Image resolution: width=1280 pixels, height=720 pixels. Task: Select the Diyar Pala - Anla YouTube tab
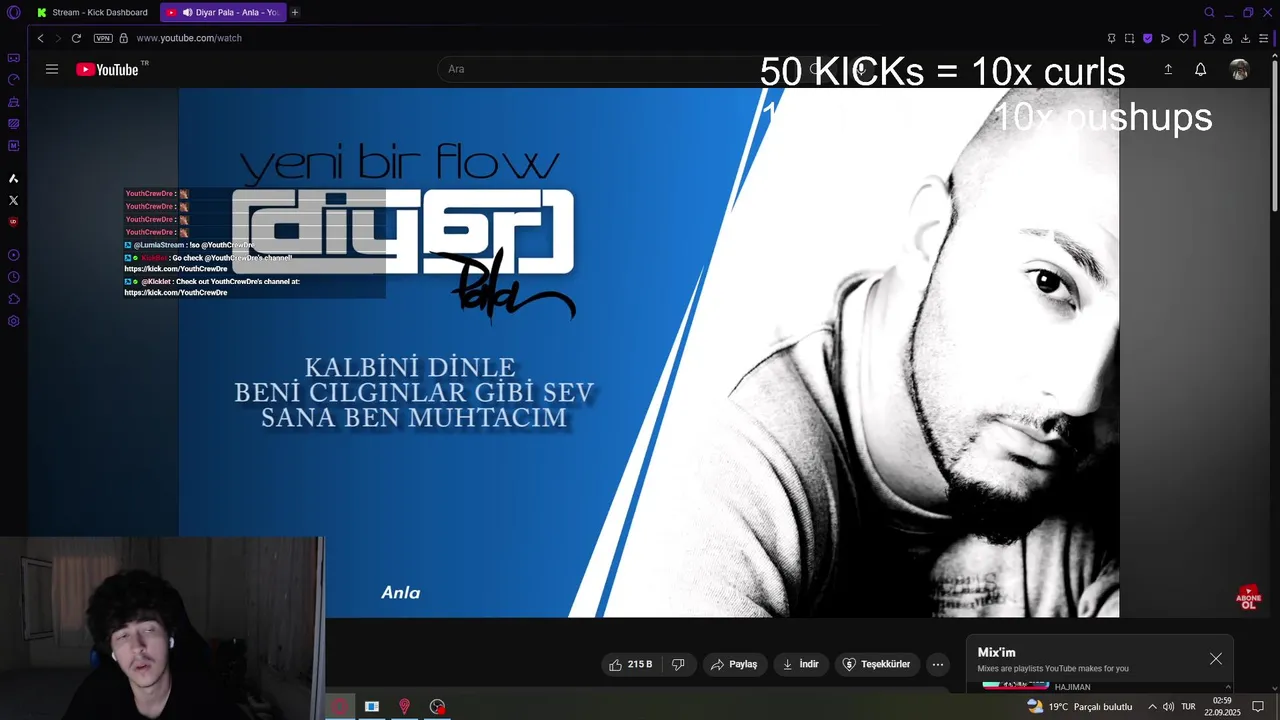pyautogui.click(x=222, y=12)
